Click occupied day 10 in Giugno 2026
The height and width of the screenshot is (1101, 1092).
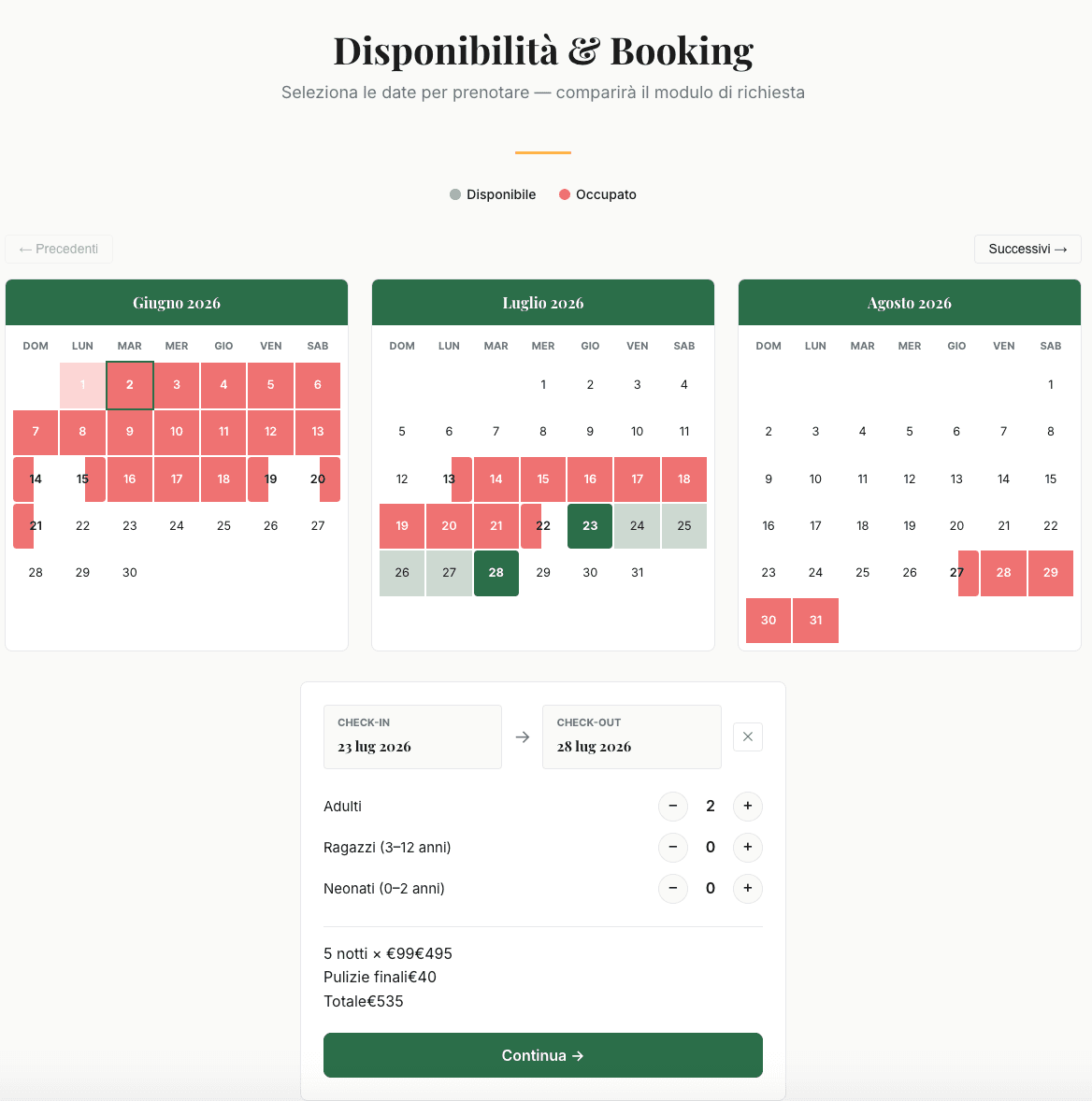pos(177,432)
